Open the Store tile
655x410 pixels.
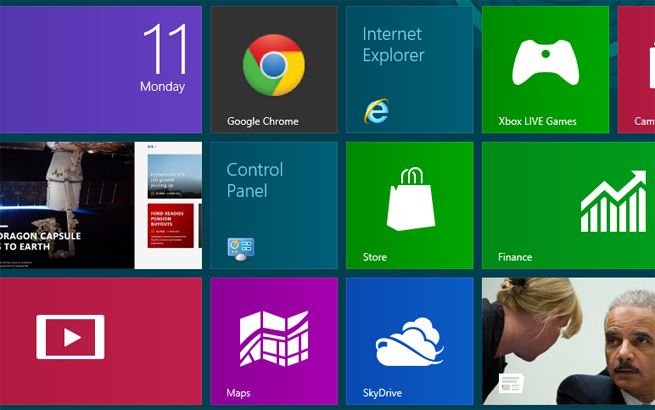click(410, 205)
